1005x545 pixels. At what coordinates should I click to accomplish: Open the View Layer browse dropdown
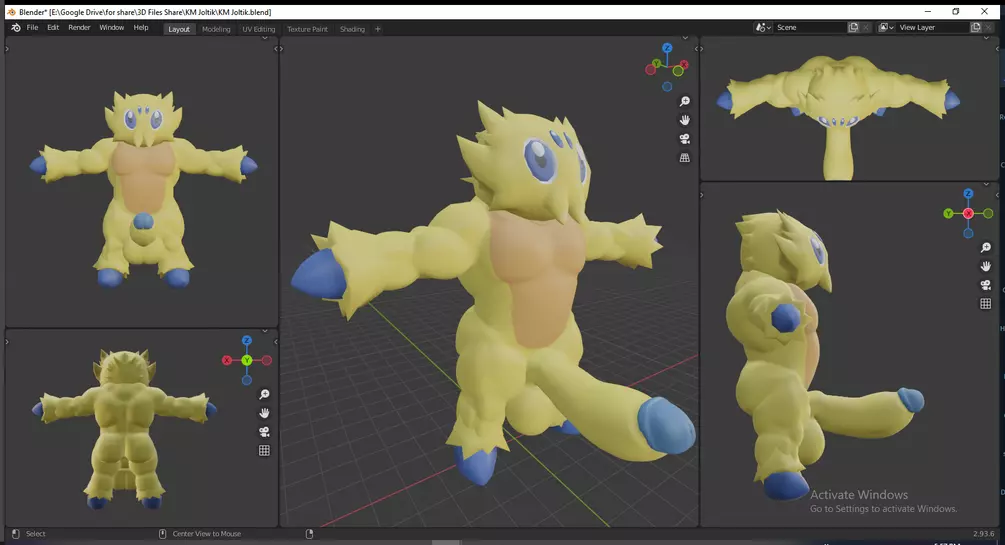click(x=887, y=28)
